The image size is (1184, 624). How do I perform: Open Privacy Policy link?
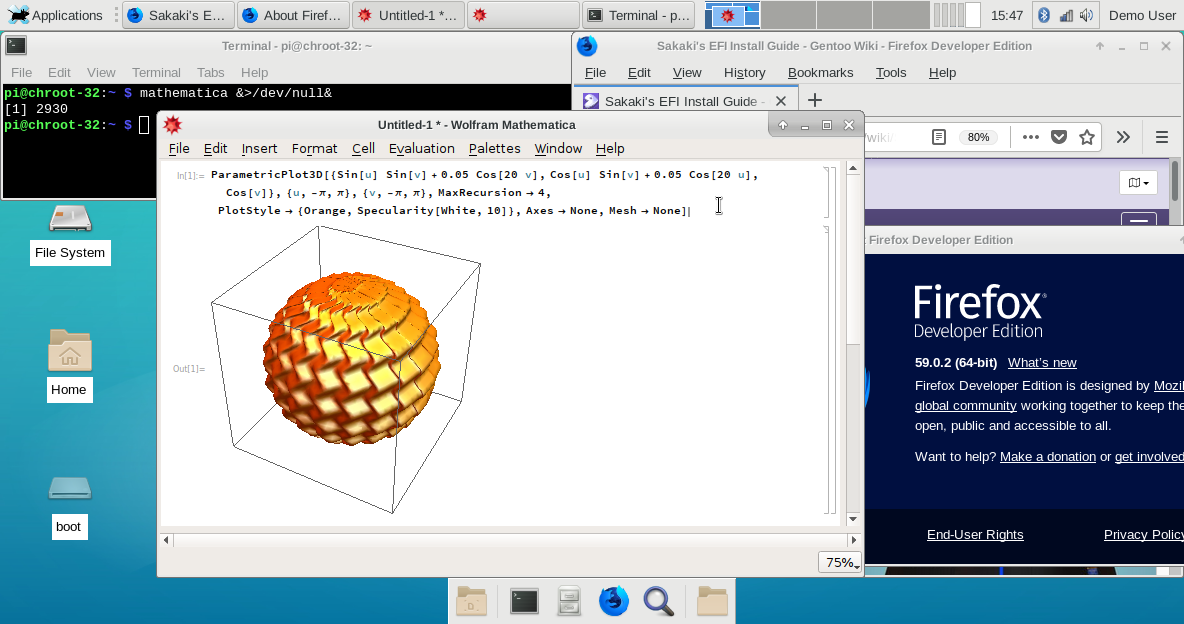click(1143, 535)
